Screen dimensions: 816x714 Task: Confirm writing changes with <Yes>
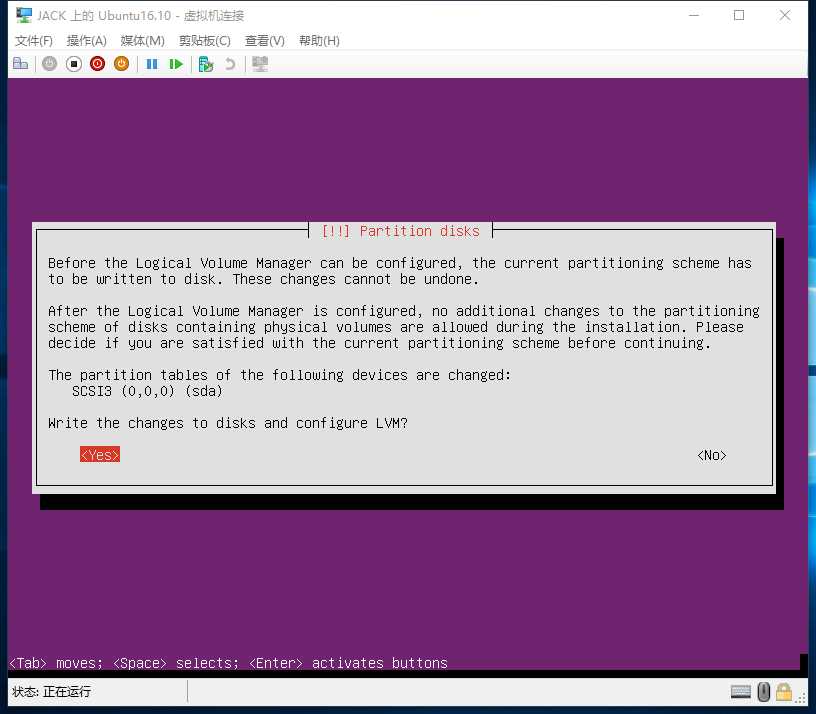coord(100,454)
